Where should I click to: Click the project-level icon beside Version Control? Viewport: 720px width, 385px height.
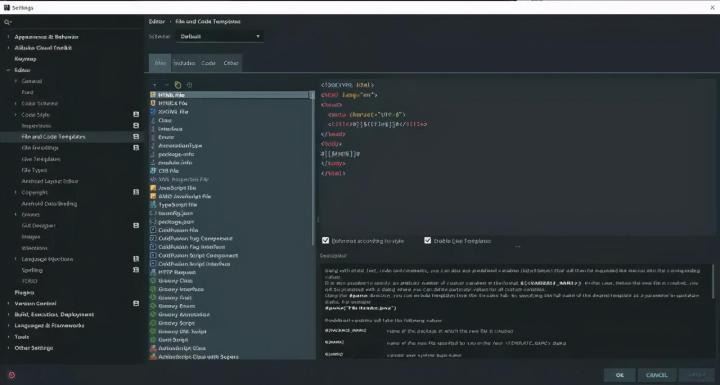136,303
